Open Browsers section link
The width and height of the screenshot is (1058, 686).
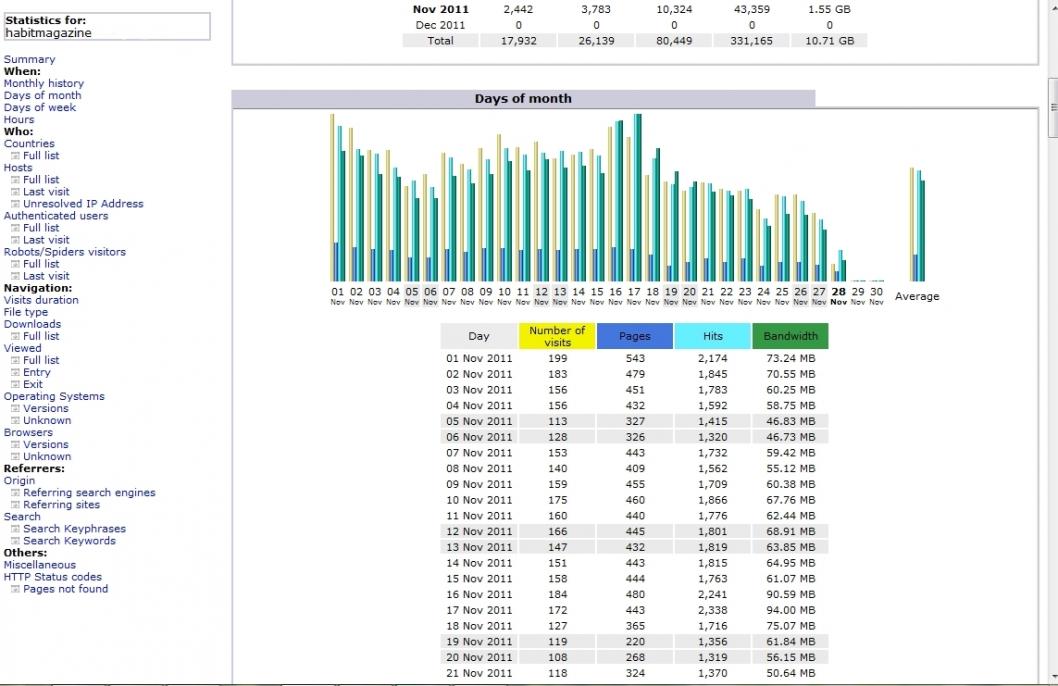point(28,432)
